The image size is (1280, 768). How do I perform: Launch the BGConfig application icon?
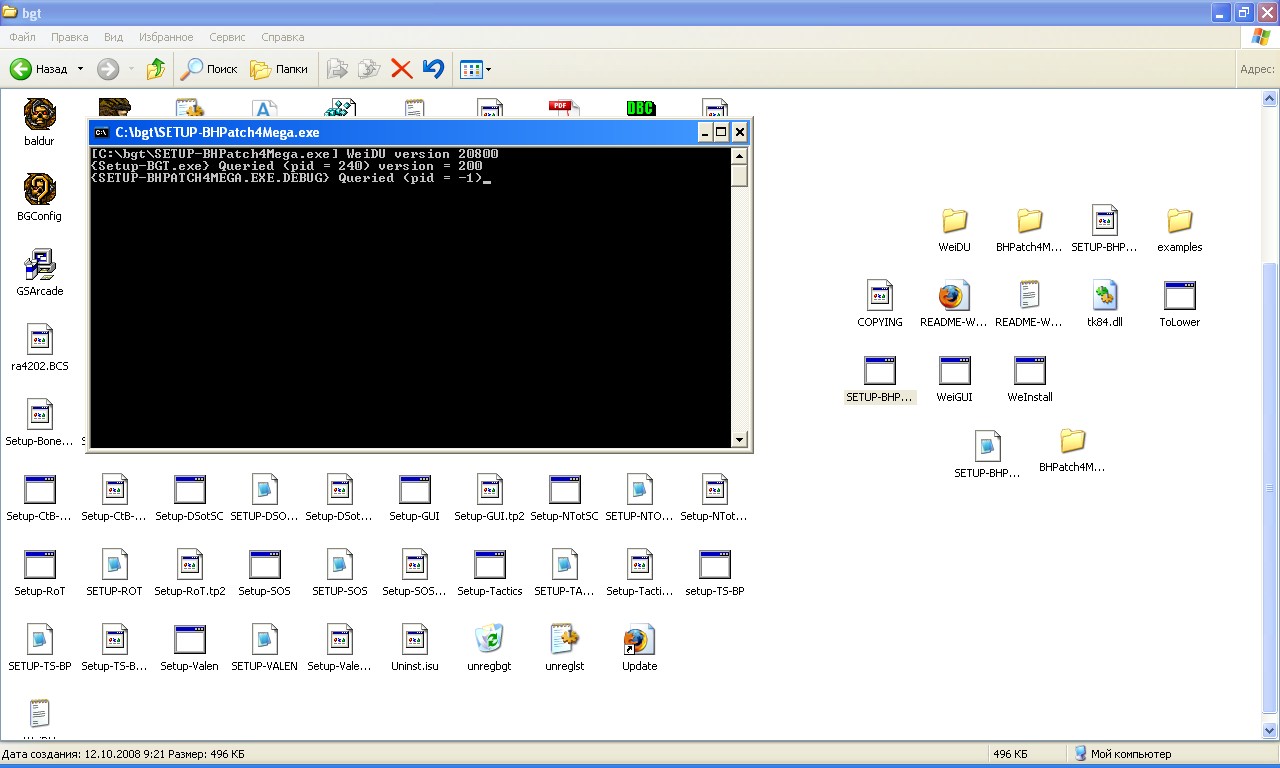pyautogui.click(x=39, y=190)
